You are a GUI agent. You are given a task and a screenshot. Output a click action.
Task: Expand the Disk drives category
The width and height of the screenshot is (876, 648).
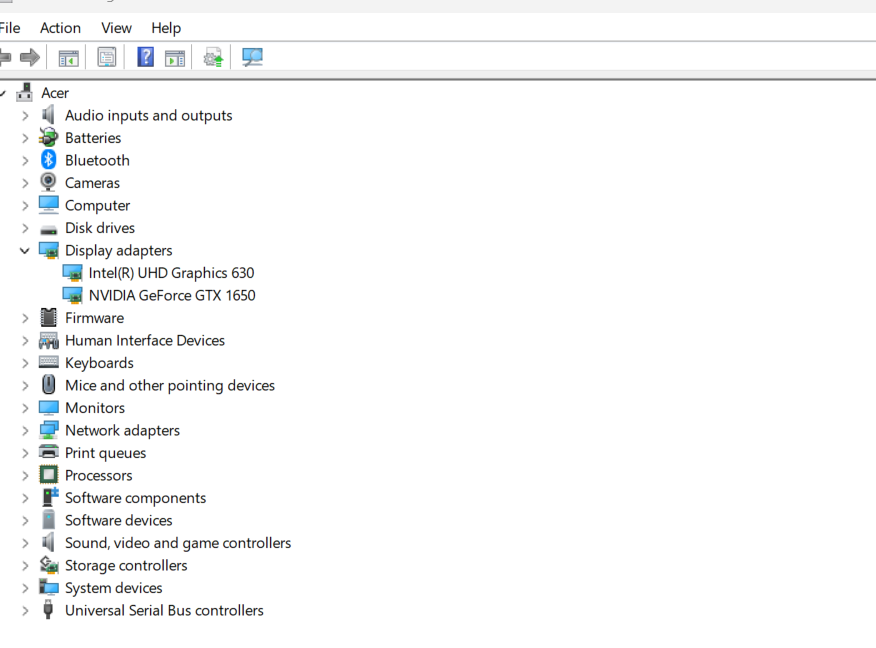point(25,228)
